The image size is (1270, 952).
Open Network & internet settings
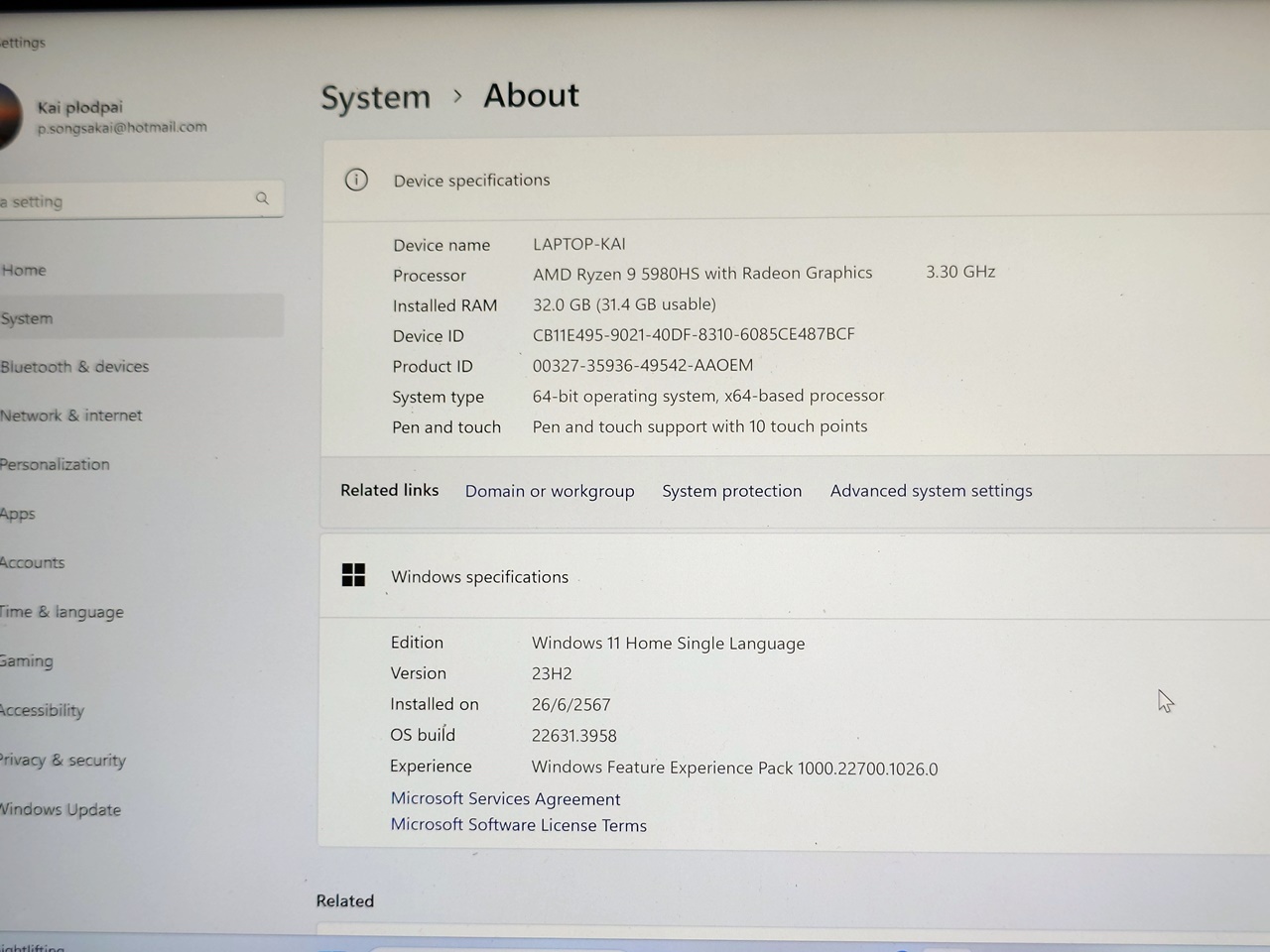point(71,416)
